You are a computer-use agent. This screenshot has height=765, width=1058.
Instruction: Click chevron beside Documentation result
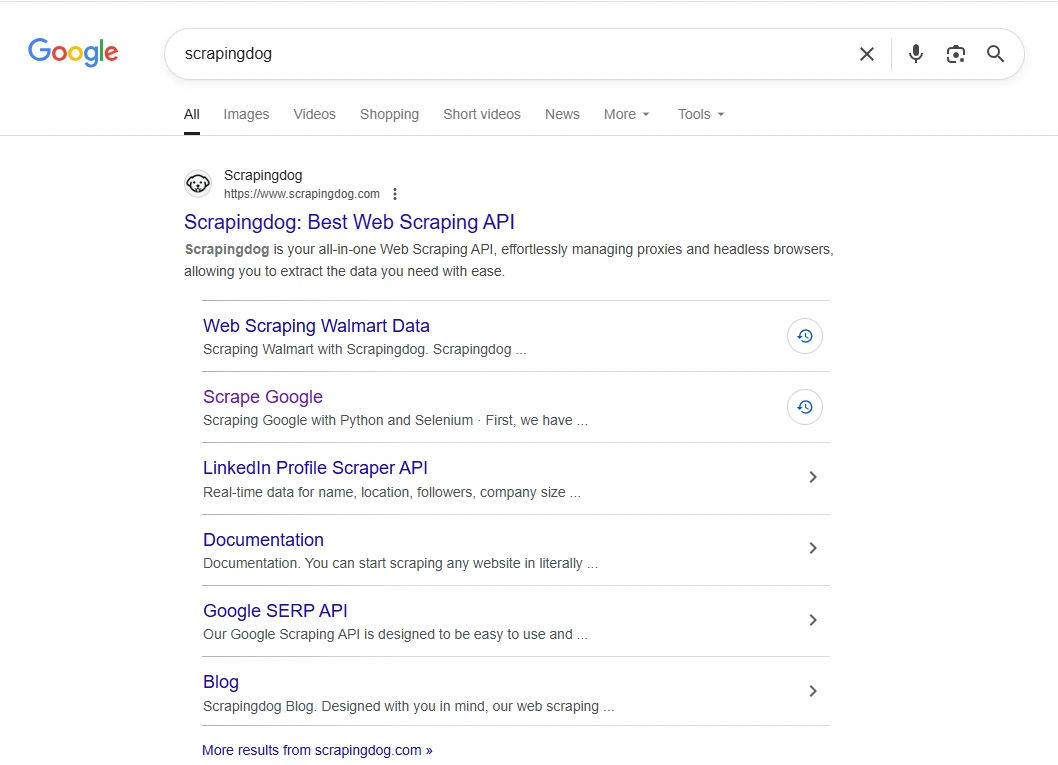[x=812, y=548]
